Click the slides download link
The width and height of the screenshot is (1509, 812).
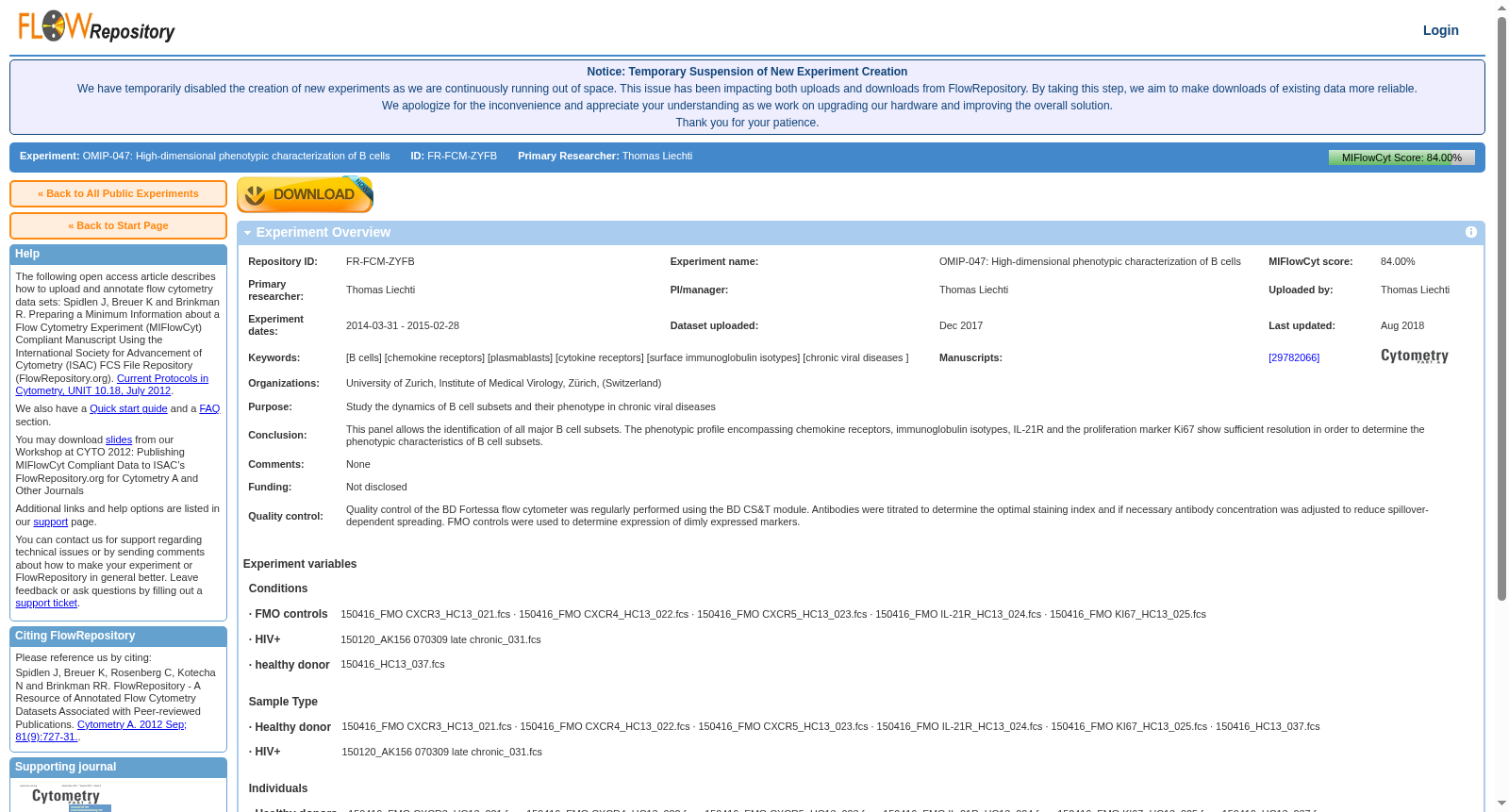(119, 439)
